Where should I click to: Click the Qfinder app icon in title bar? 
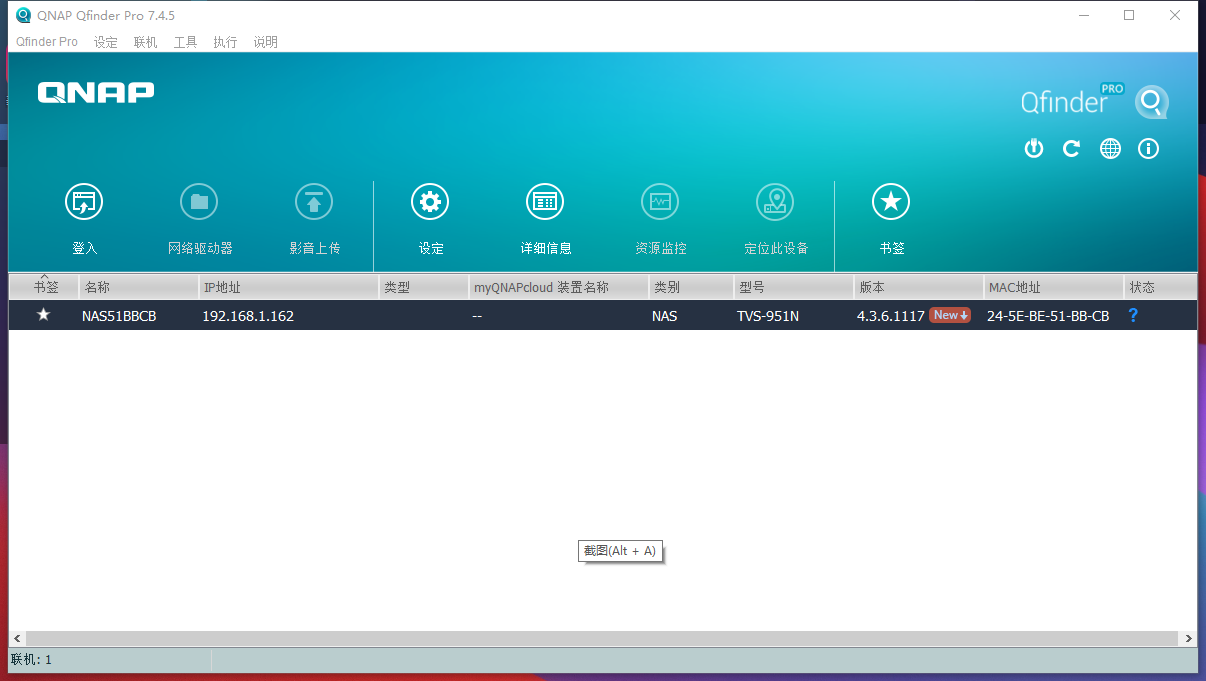click(x=23, y=15)
